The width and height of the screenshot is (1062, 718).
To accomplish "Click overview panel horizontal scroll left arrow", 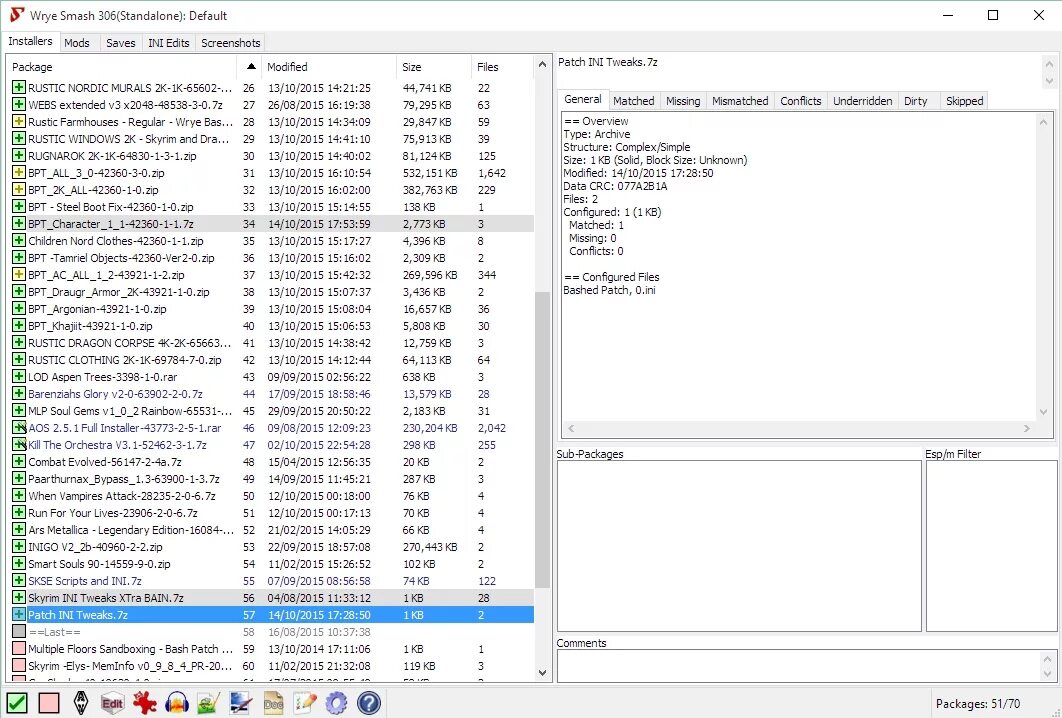I will pyautogui.click(x=570, y=428).
